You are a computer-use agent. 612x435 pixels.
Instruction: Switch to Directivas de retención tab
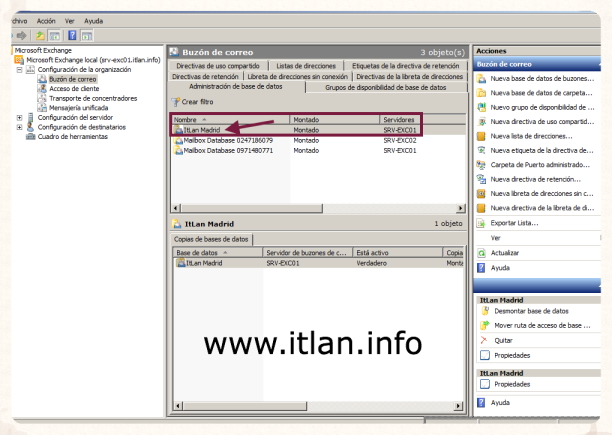[x=205, y=76]
